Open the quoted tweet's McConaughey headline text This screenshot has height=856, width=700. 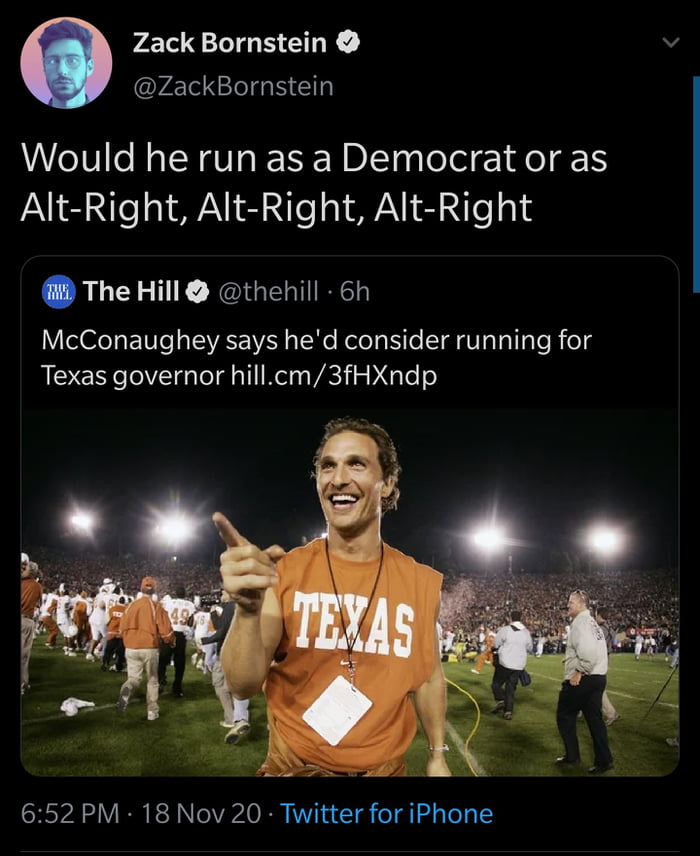(316, 340)
